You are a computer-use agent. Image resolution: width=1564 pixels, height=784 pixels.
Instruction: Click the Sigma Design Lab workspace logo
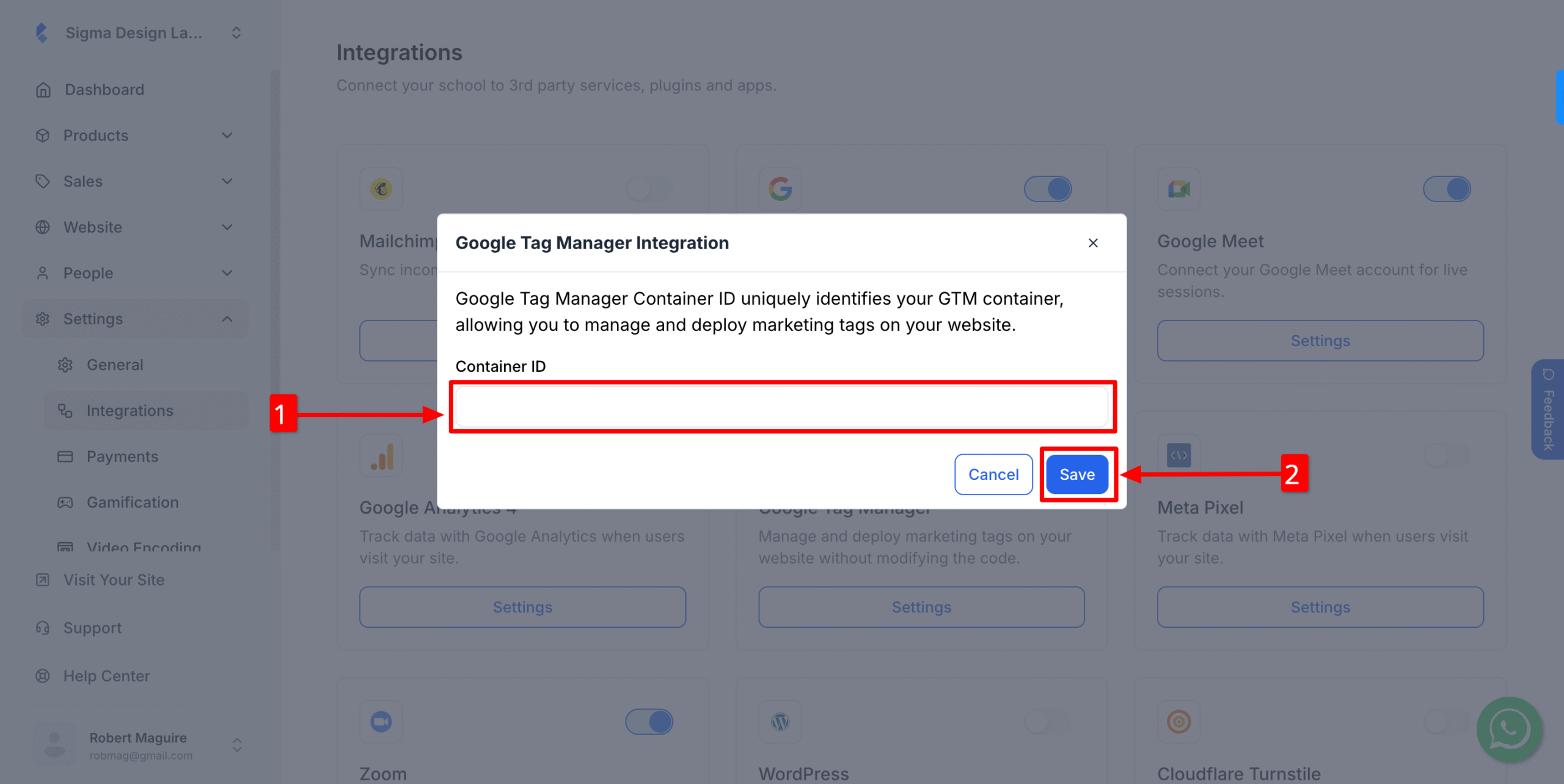(x=42, y=32)
